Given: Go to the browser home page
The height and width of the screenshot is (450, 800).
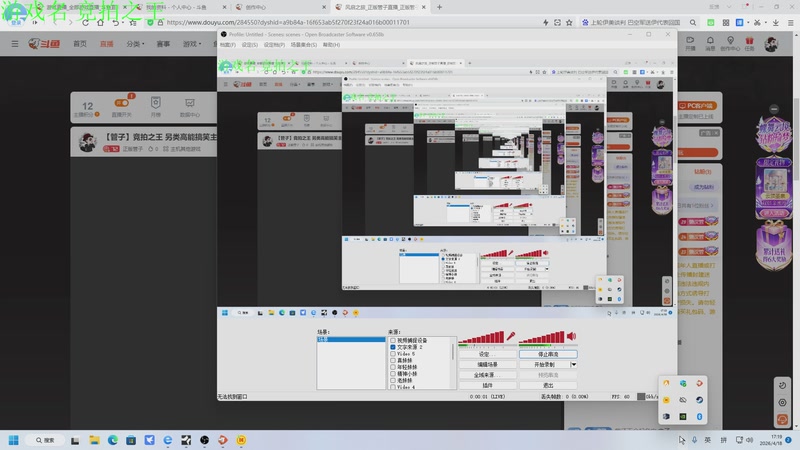Looking at the screenshot, I should pos(100,23).
